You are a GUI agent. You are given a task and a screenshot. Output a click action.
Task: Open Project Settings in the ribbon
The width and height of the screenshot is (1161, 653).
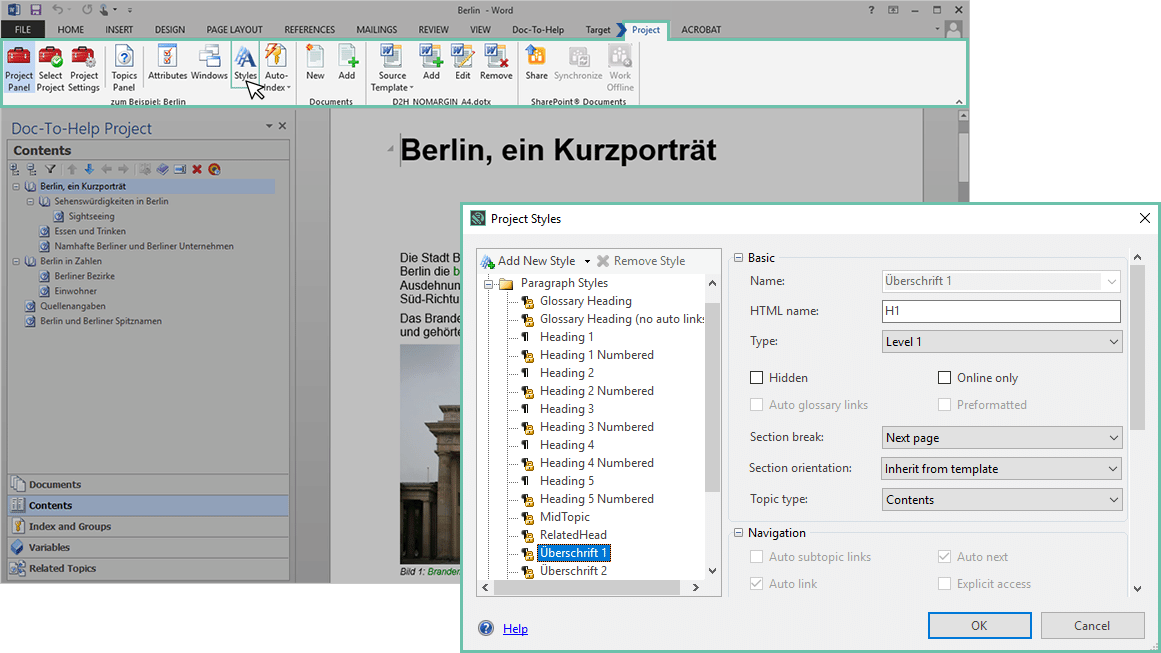84,68
